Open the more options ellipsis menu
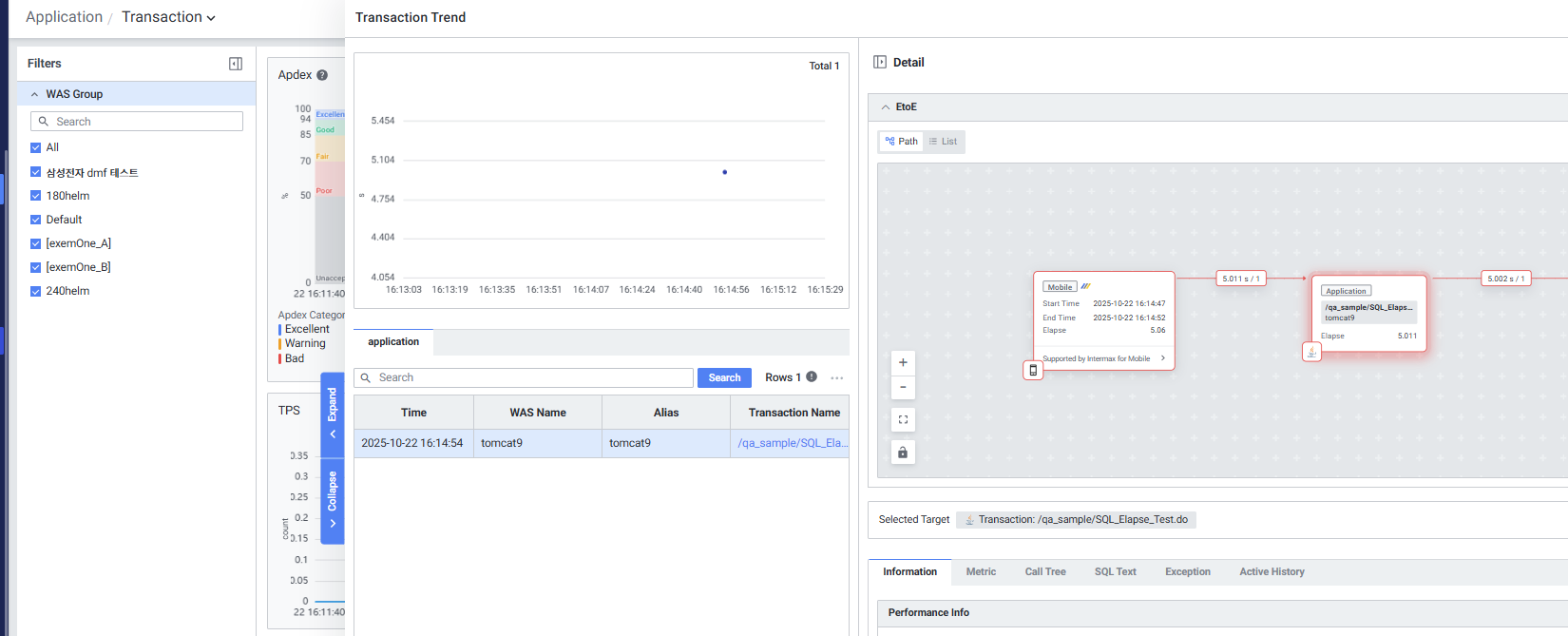Viewport: 1568px width, 636px height. point(836,378)
